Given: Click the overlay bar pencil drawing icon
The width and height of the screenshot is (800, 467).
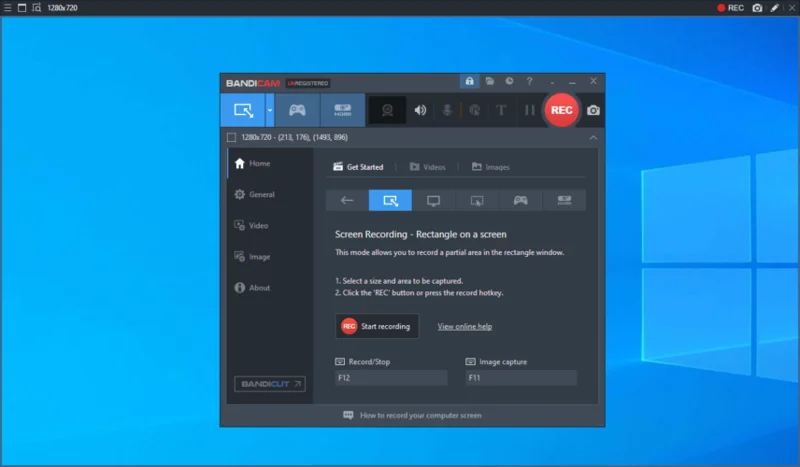Looking at the screenshot, I should tap(775, 8).
